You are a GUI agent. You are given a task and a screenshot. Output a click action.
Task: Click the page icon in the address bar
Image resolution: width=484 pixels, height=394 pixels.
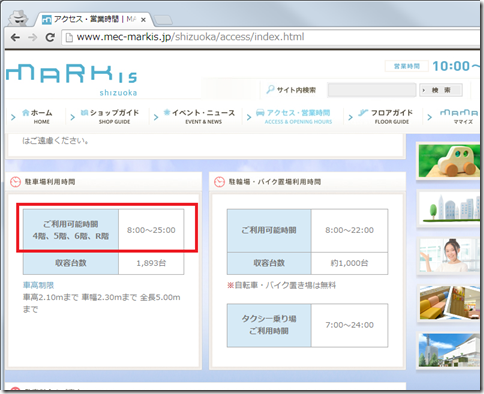(x=69, y=37)
